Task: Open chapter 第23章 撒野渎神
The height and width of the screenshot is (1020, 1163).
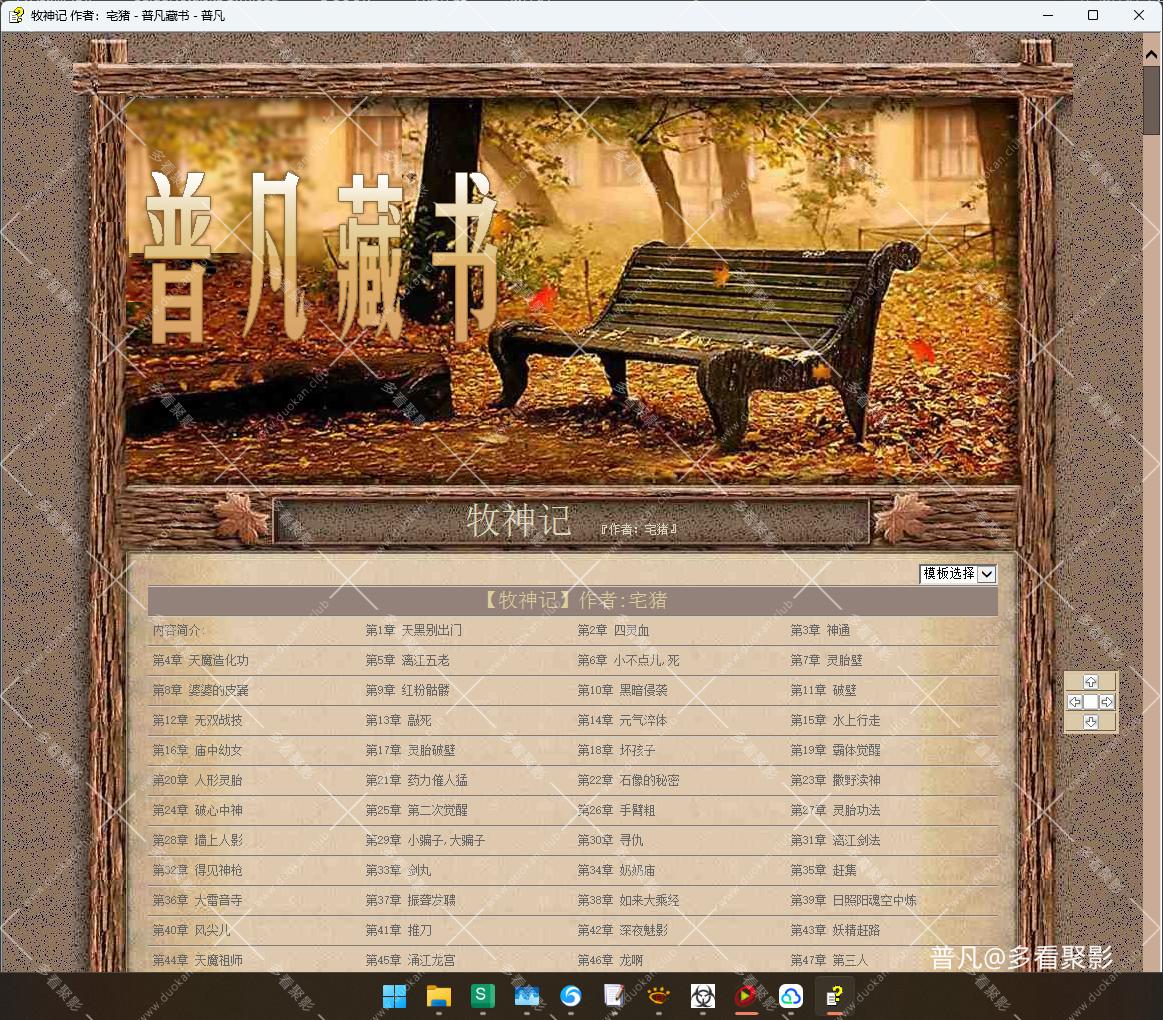Action: click(835, 781)
